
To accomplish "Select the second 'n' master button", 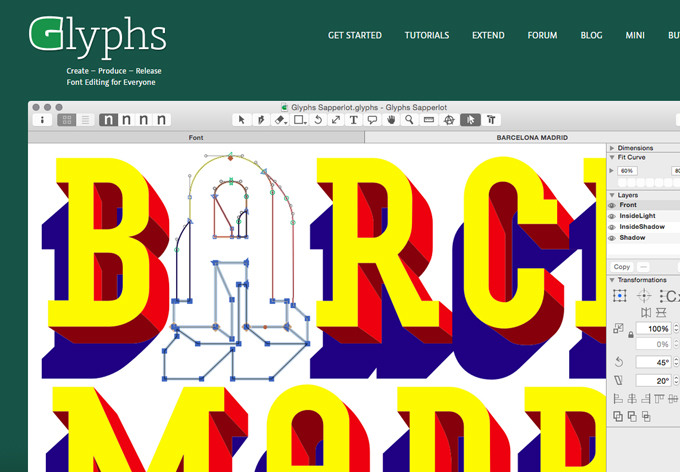I will point(126,120).
